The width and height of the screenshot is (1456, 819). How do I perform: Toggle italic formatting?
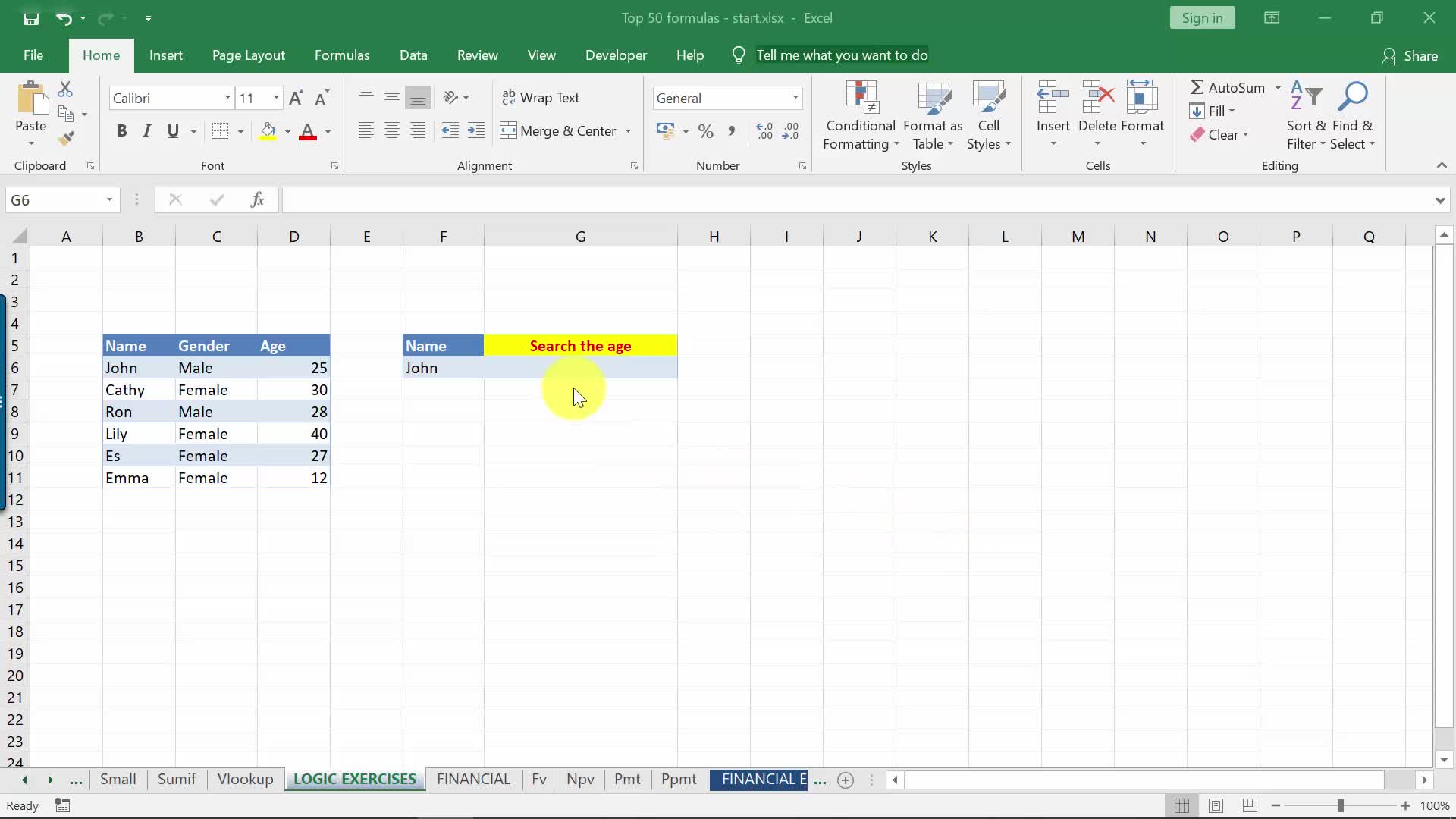pyautogui.click(x=147, y=131)
